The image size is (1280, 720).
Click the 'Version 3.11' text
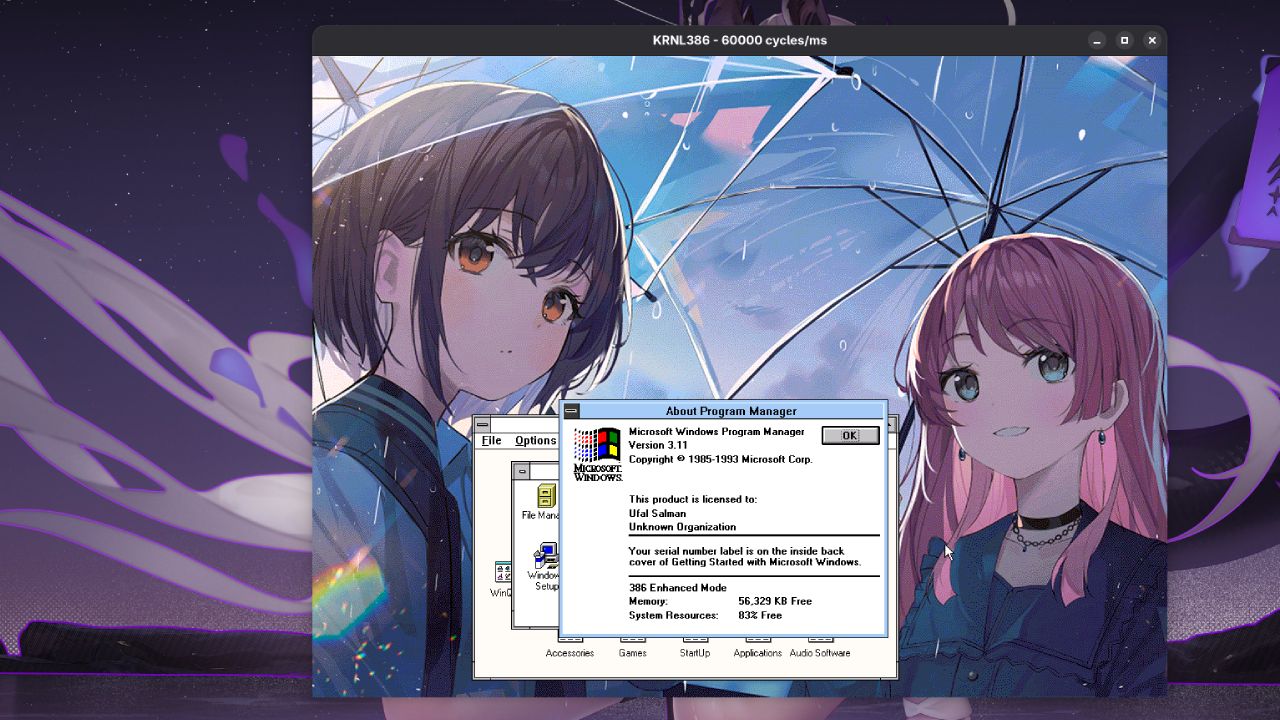point(660,445)
